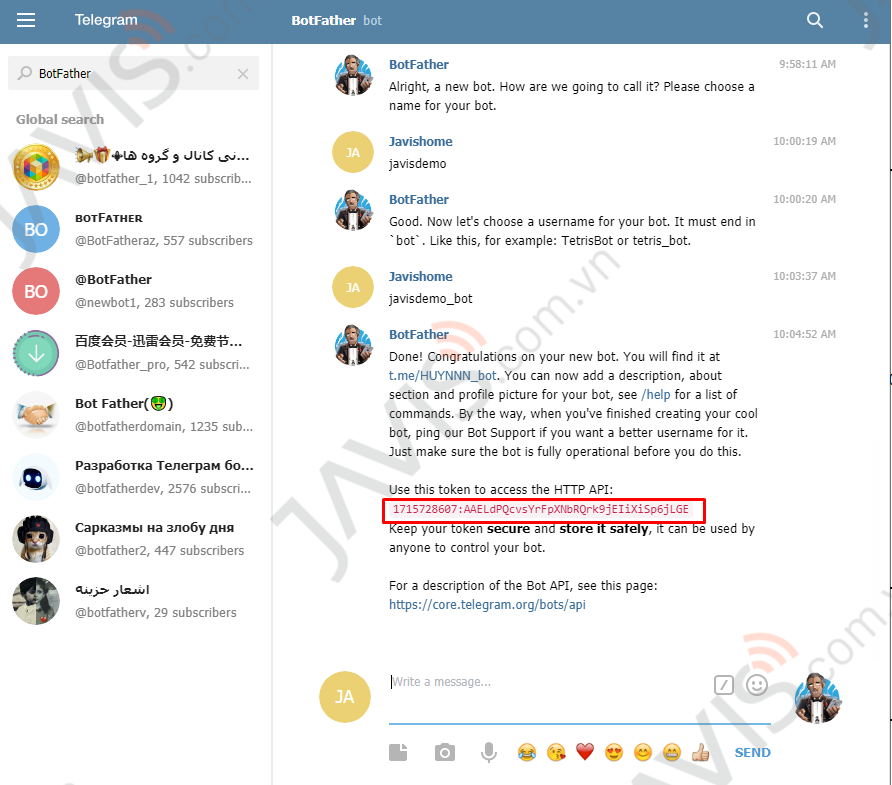Record a voice message with microphone icon
This screenshot has height=785, width=892.
click(x=488, y=753)
